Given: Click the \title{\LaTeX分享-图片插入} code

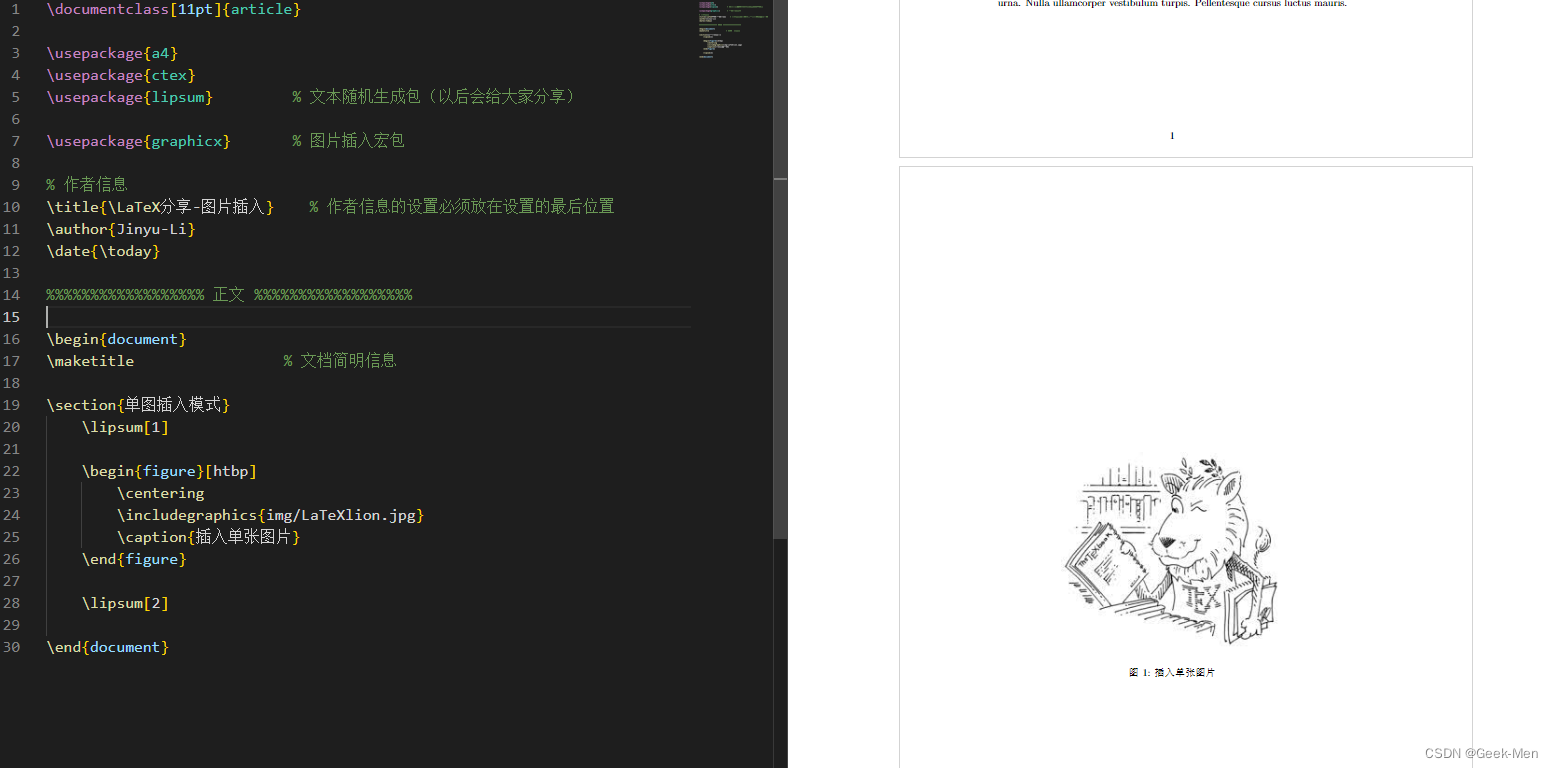Looking at the screenshot, I should [160, 207].
